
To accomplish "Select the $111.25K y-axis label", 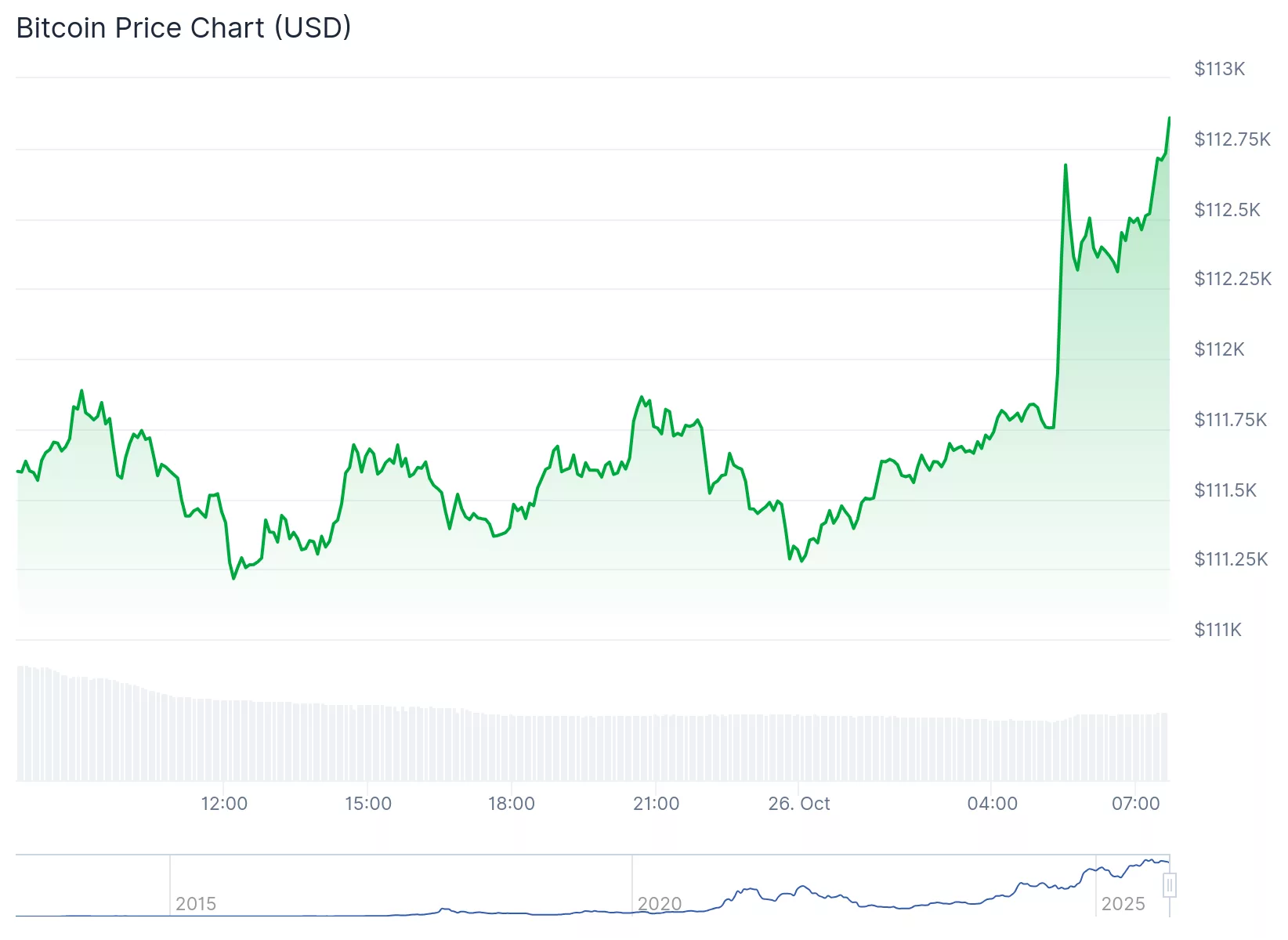I will pos(1230,559).
